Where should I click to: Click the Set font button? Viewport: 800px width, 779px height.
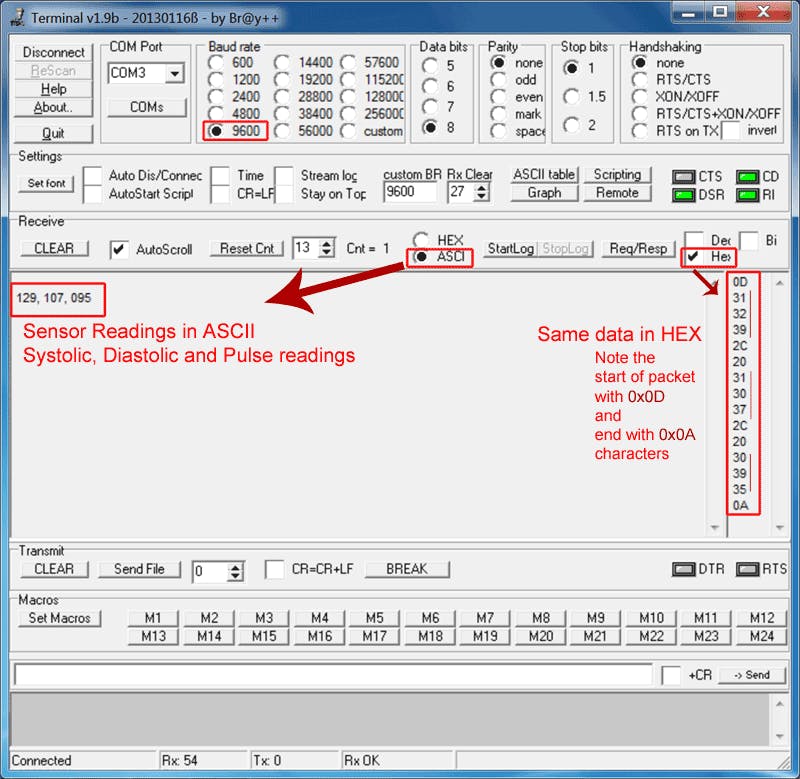[x=46, y=183]
